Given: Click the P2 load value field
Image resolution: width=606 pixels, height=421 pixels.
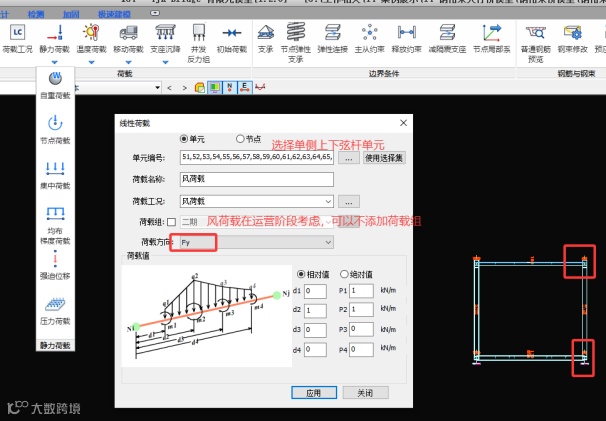Looking at the screenshot, I should (x=361, y=310).
